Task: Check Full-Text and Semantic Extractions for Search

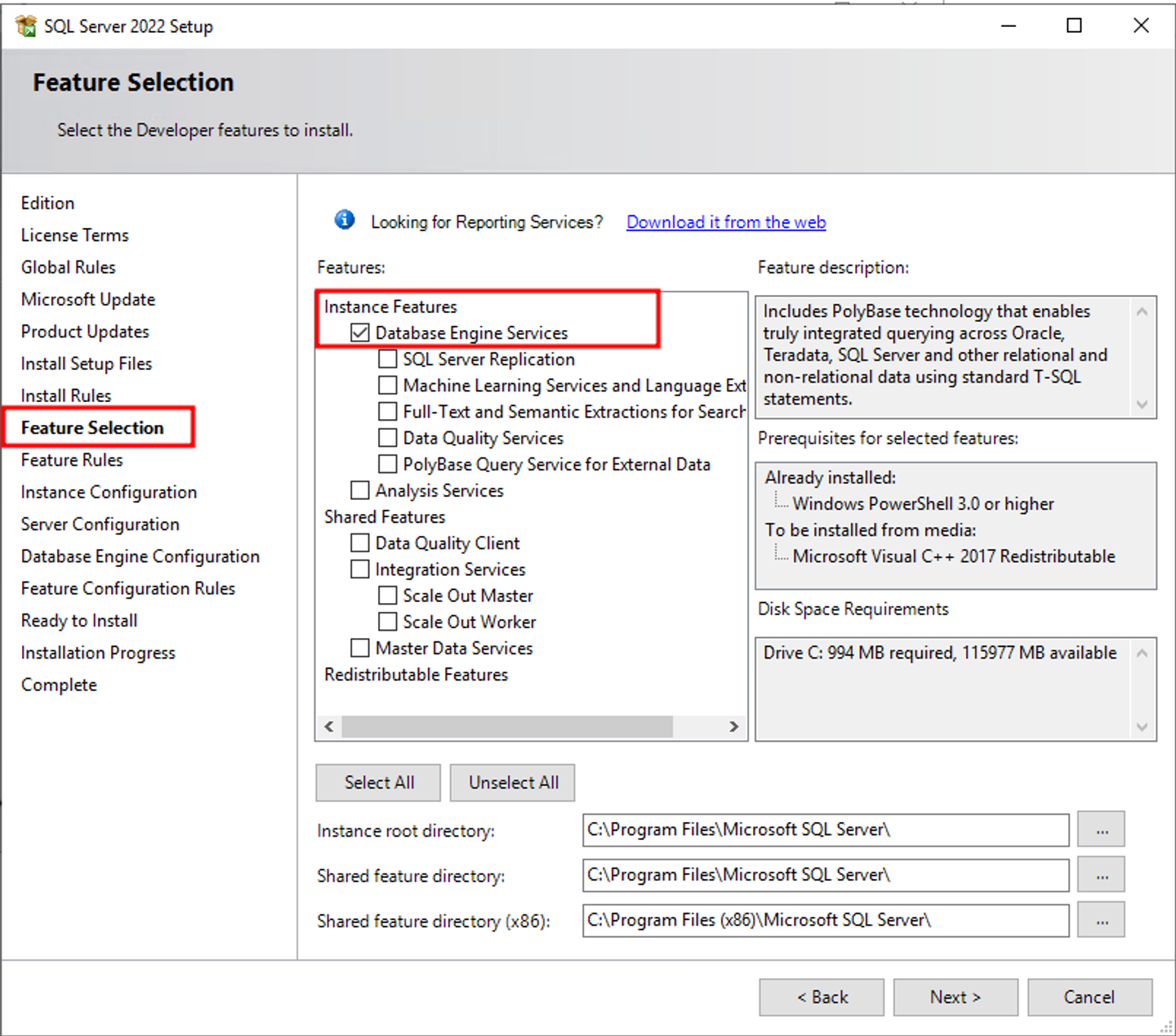Action: [x=388, y=411]
